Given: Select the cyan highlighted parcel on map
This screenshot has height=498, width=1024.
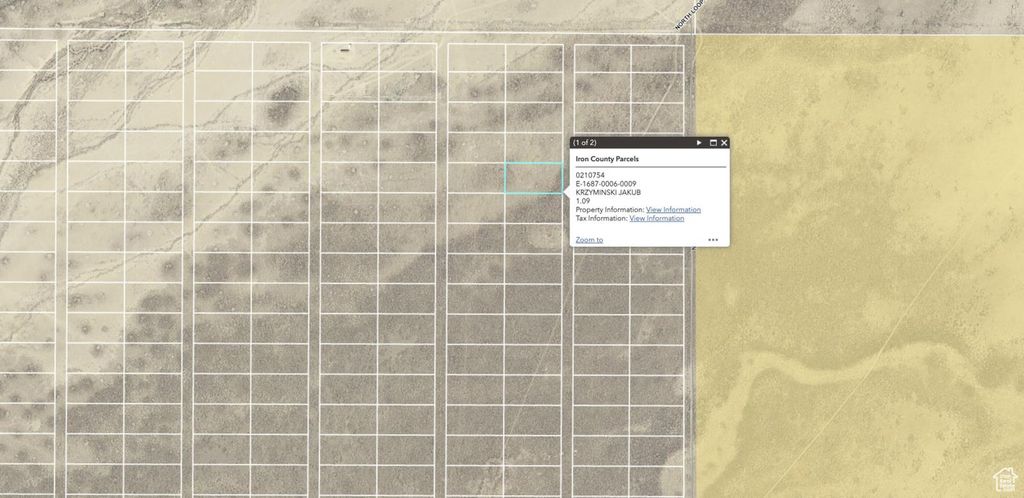Looking at the screenshot, I should [x=533, y=178].
